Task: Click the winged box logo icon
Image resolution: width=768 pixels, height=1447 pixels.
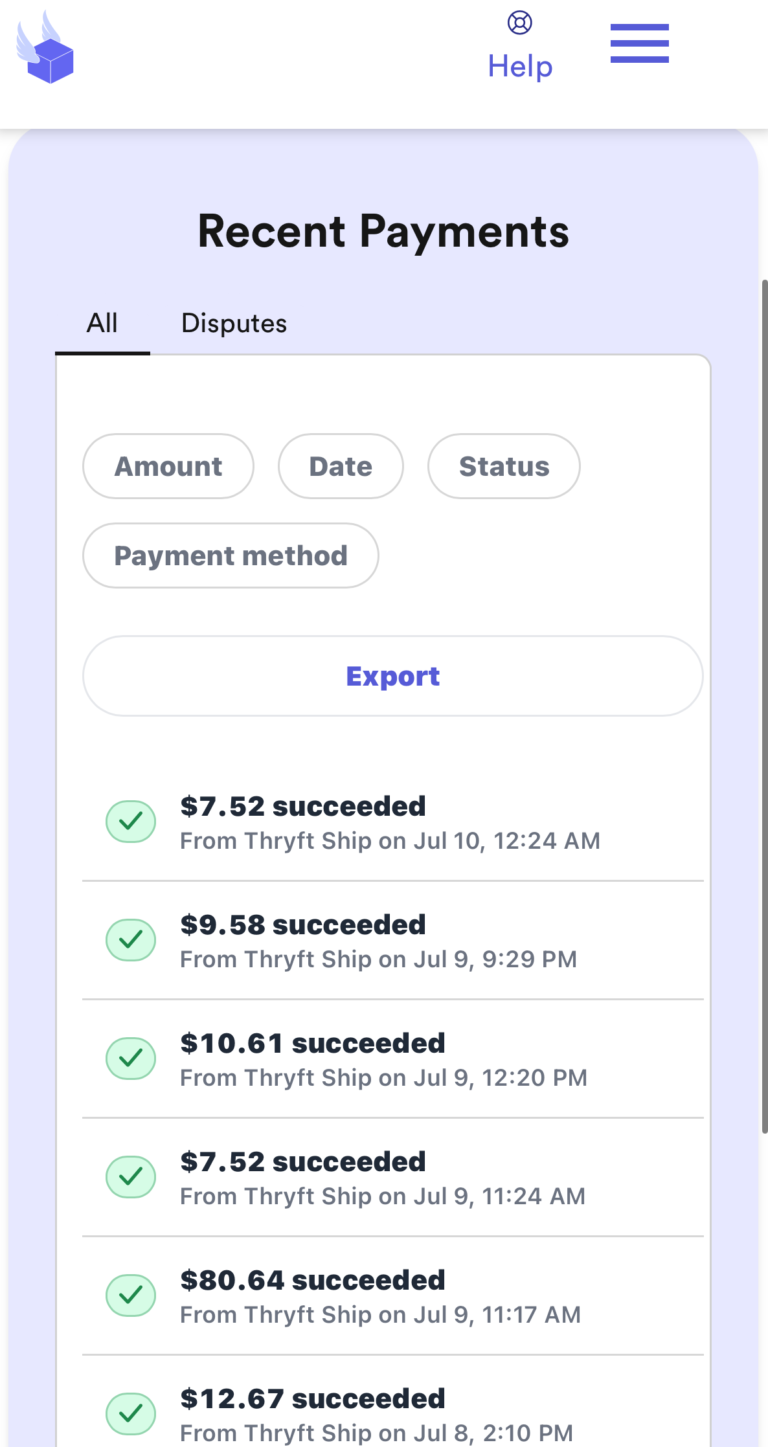Action: coord(45,48)
